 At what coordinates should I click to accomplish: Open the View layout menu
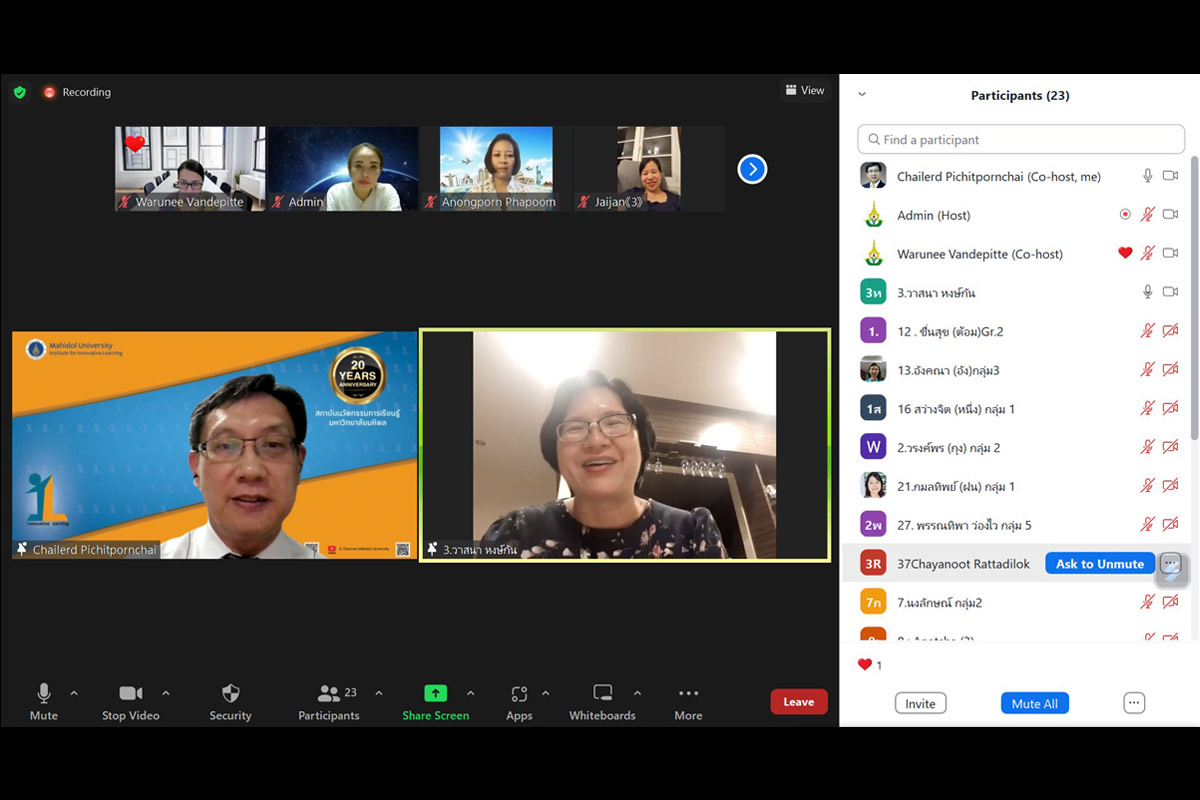805,91
